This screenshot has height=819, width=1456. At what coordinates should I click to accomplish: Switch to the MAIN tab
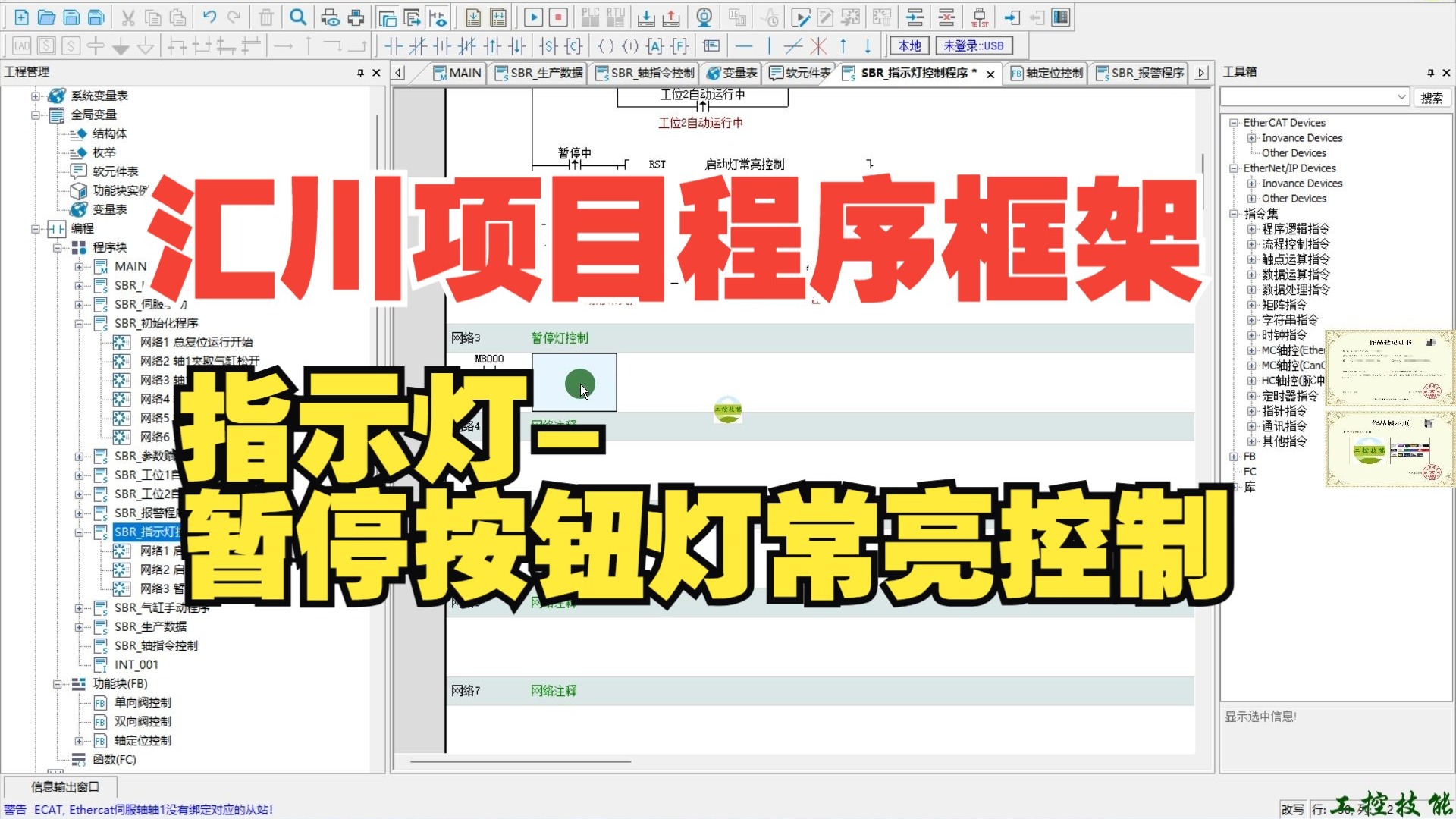(457, 73)
